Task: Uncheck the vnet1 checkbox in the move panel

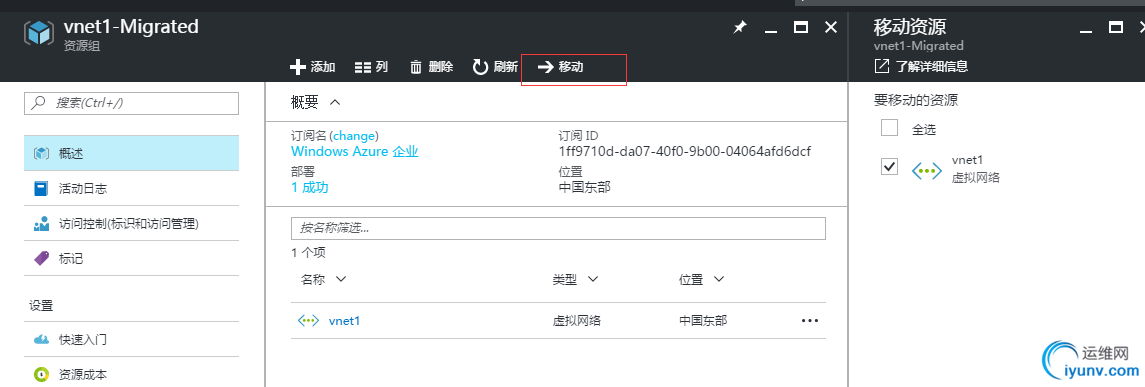Action: click(889, 167)
